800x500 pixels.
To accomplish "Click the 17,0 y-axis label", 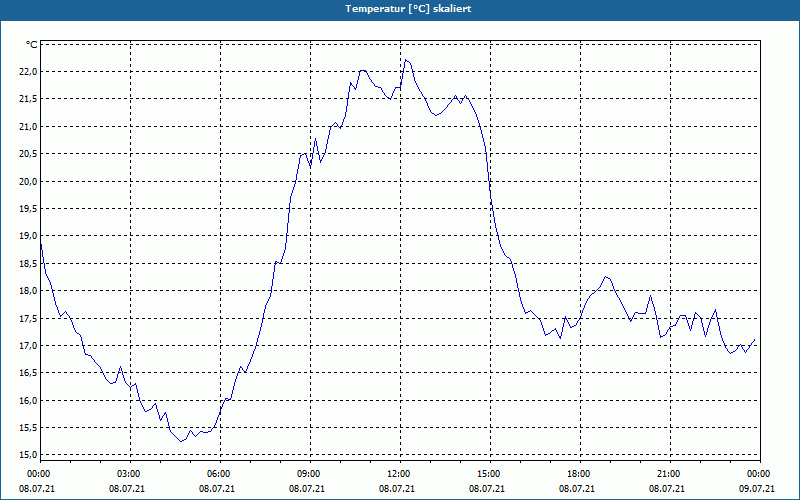I will (29, 346).
